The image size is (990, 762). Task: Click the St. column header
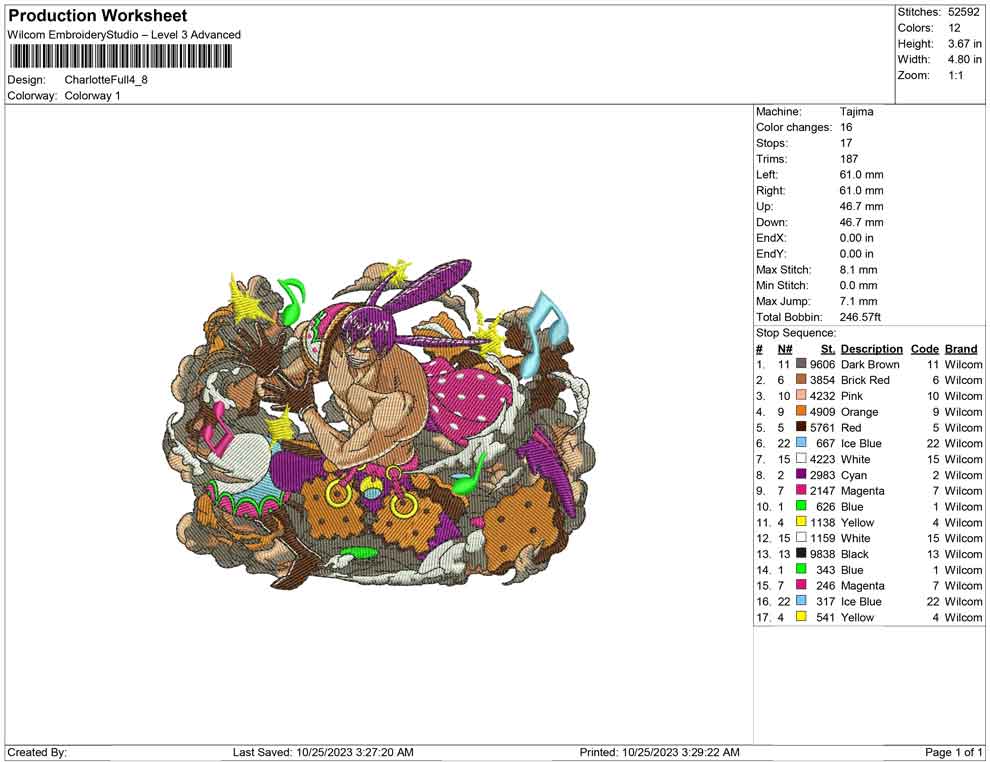pos(828,348)
